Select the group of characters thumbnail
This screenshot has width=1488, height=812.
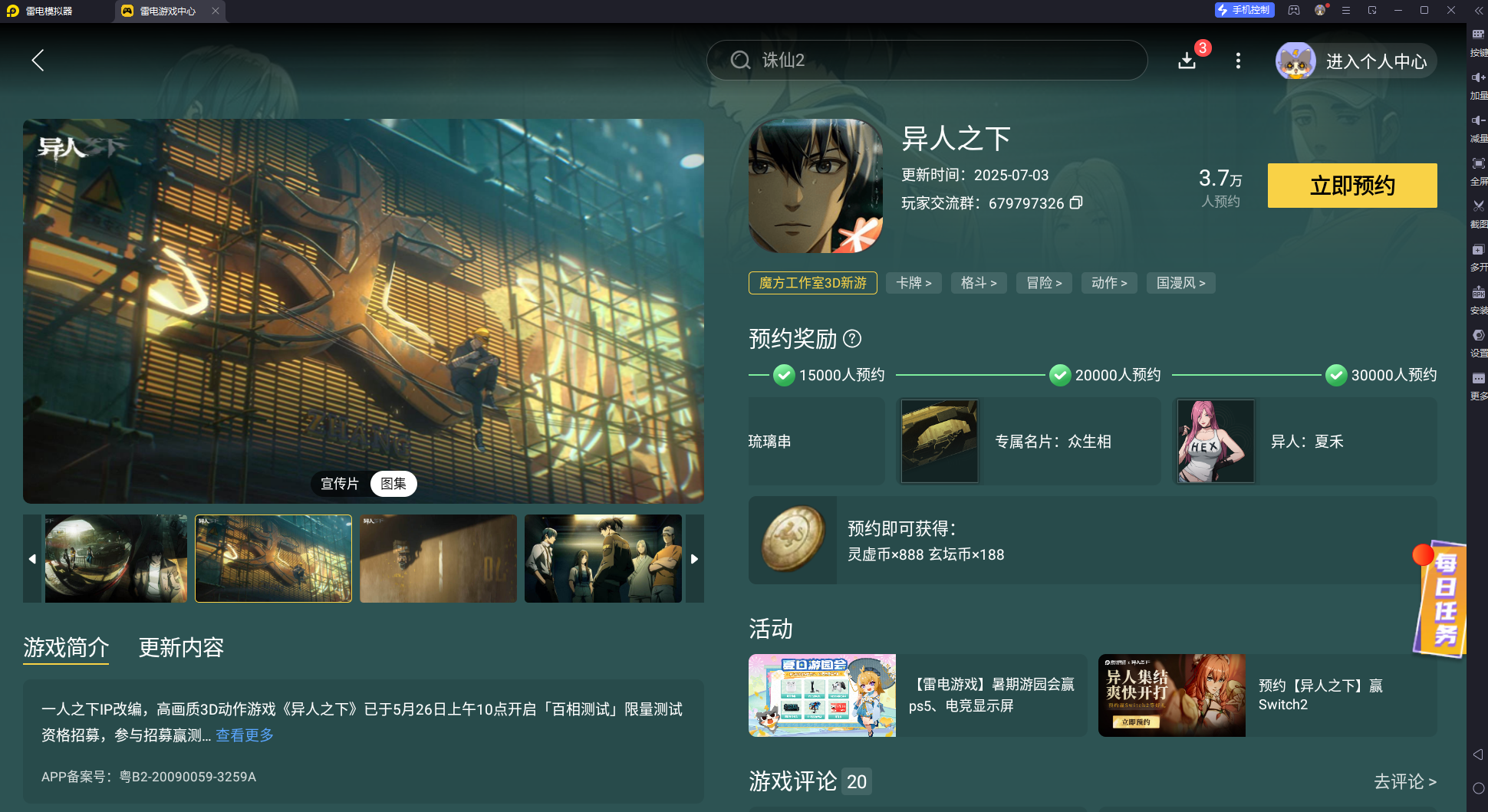(x=603, y=558)
